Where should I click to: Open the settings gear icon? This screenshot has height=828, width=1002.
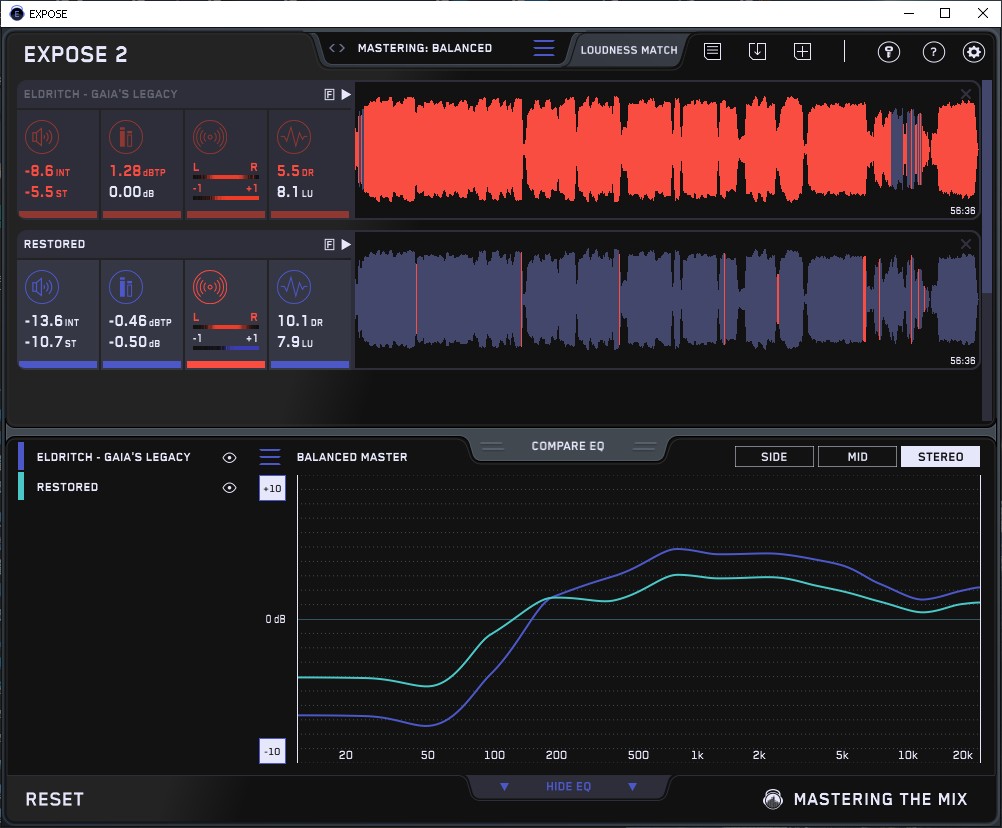pos(974,52)
